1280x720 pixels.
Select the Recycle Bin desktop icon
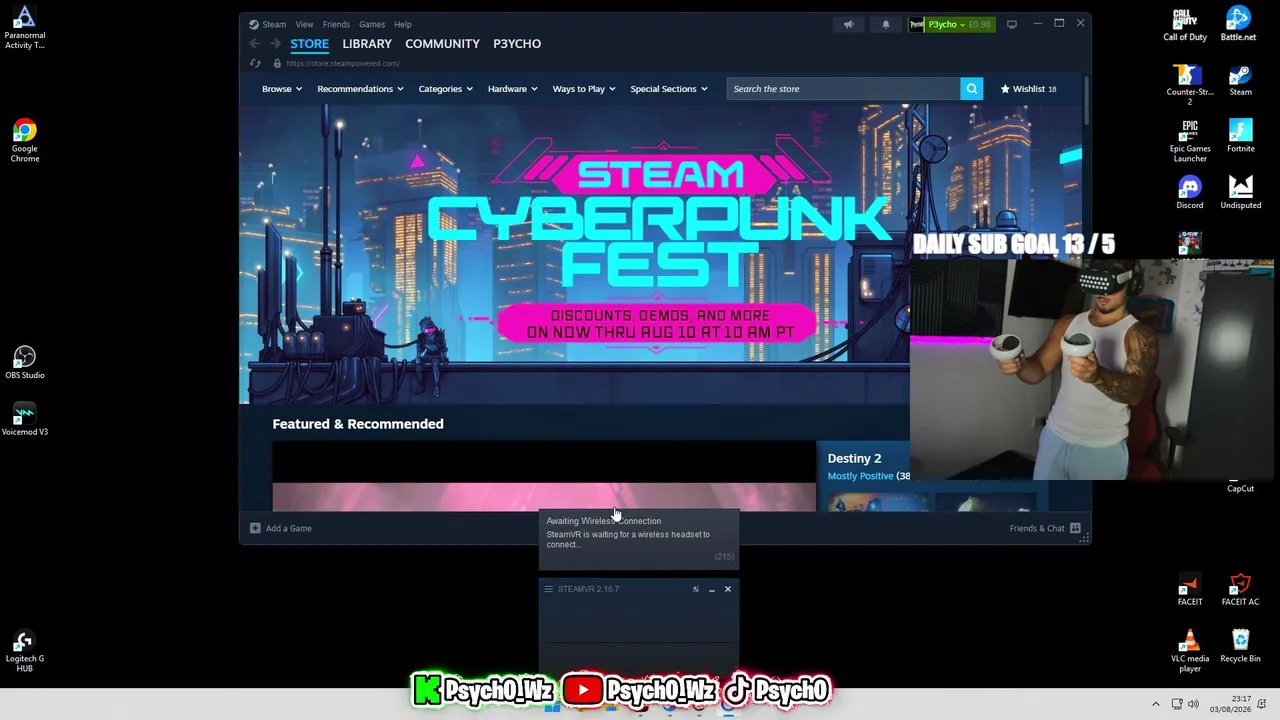1240,646
